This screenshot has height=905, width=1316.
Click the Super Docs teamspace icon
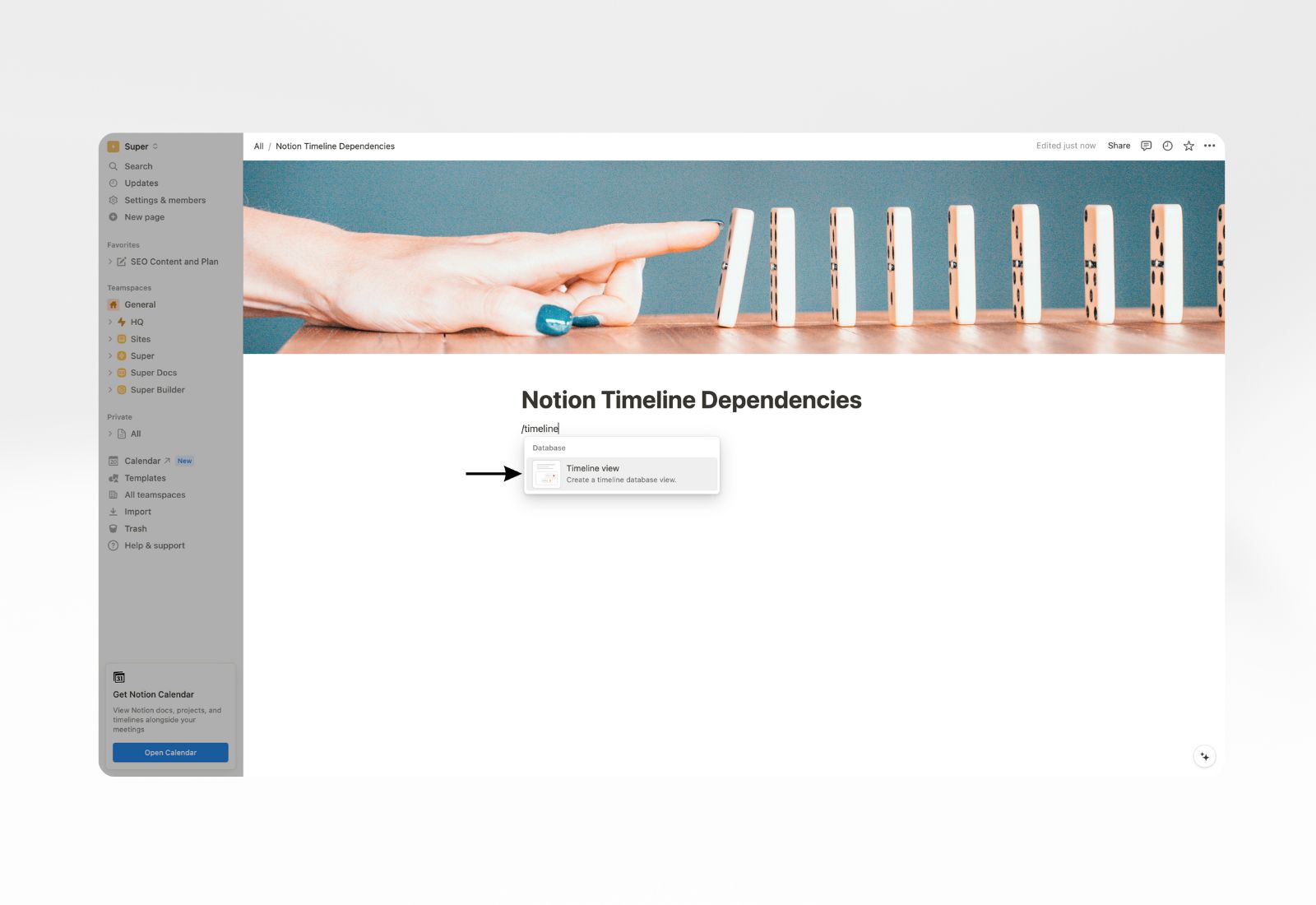coord(122,373)
